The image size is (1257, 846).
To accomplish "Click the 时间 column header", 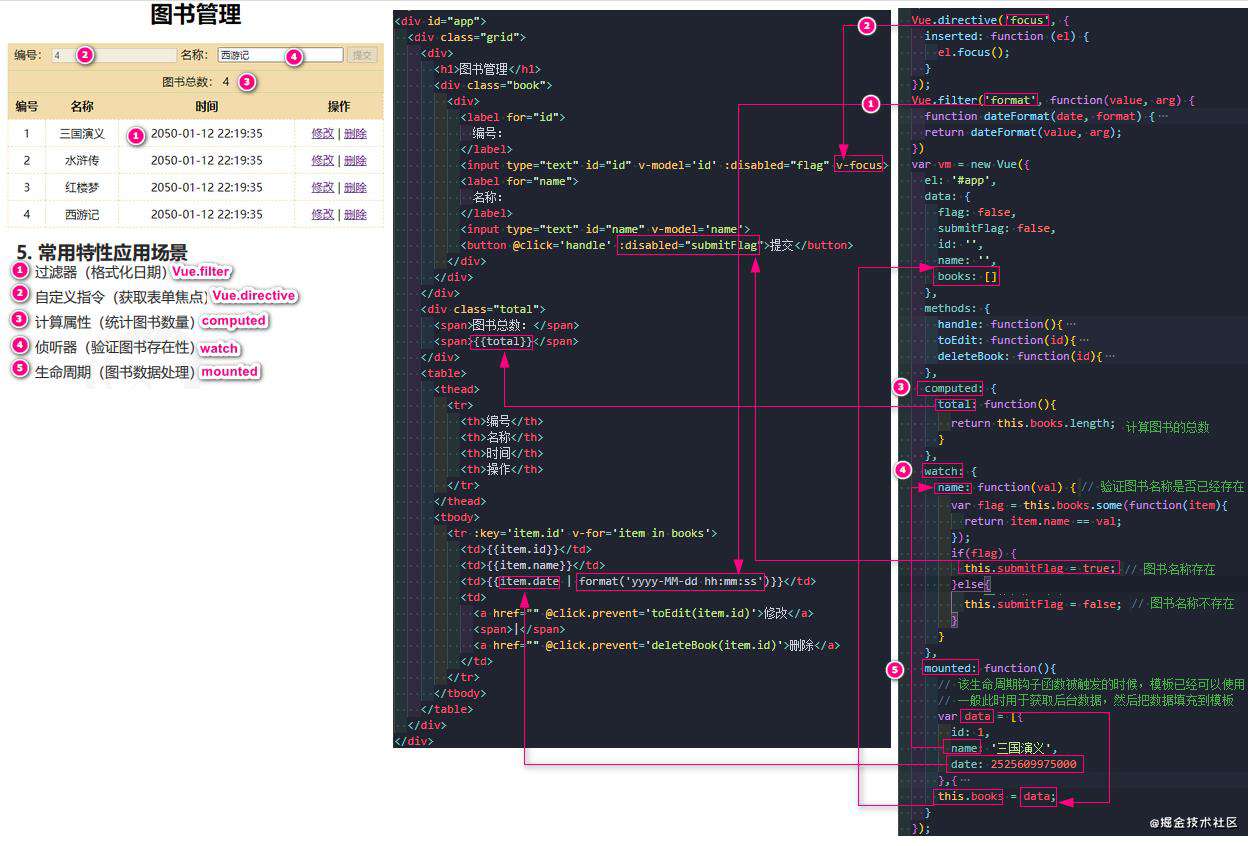I will tap(207, 106).
